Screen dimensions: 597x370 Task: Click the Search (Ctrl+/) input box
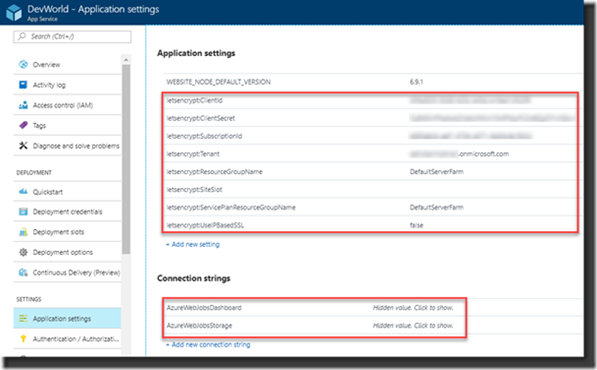(72, 37)
